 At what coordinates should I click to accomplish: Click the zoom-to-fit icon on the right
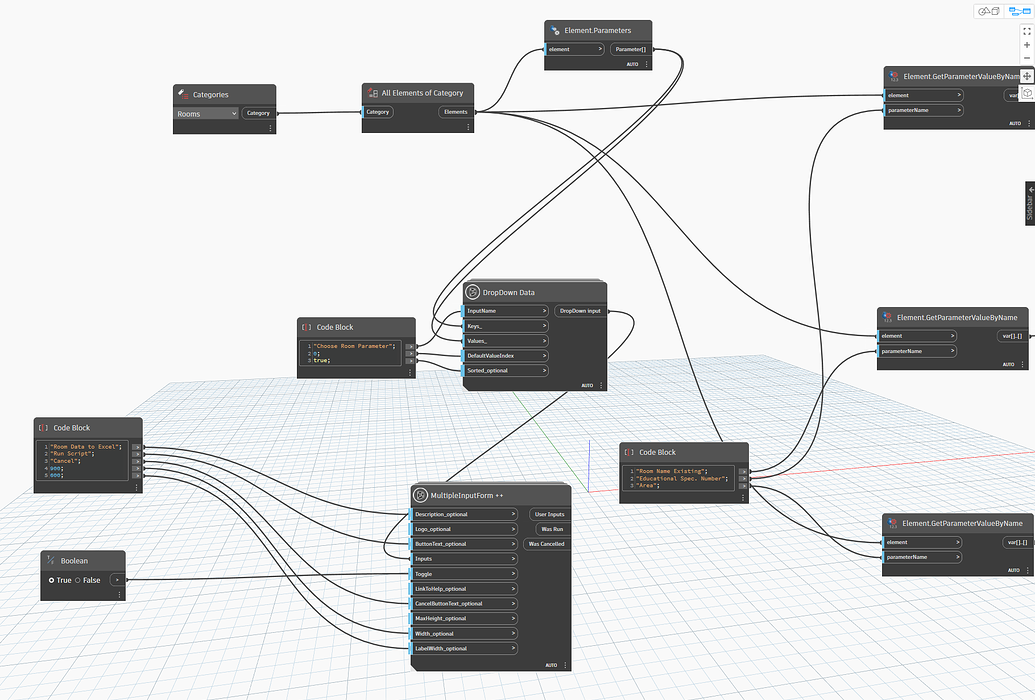[1026, 31]
